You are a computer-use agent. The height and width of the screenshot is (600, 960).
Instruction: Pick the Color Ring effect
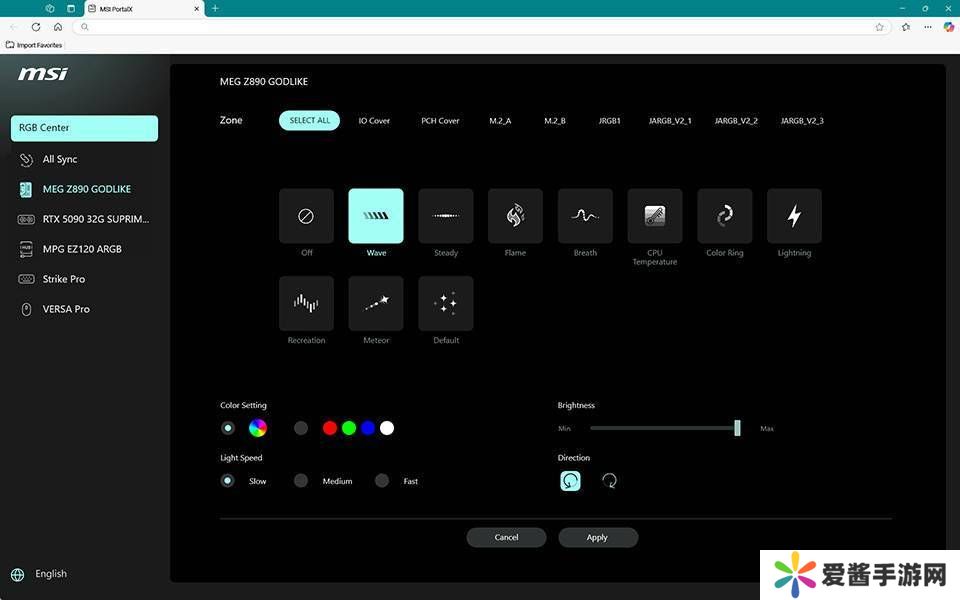724,216
